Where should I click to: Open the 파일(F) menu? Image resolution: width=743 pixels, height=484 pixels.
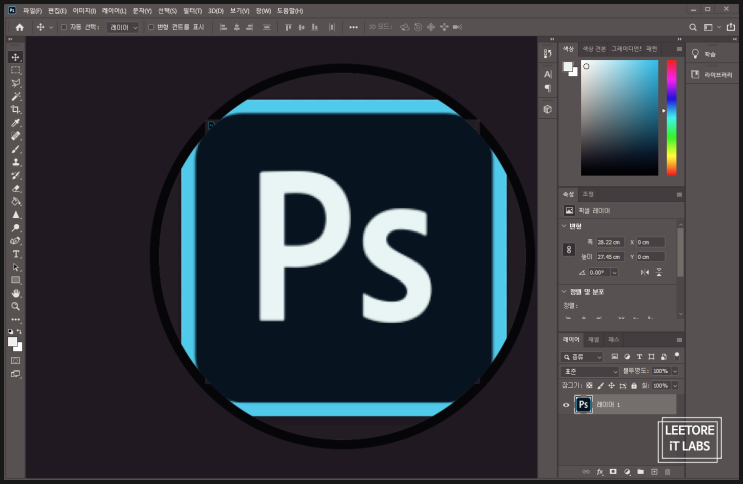coord(33,11)
